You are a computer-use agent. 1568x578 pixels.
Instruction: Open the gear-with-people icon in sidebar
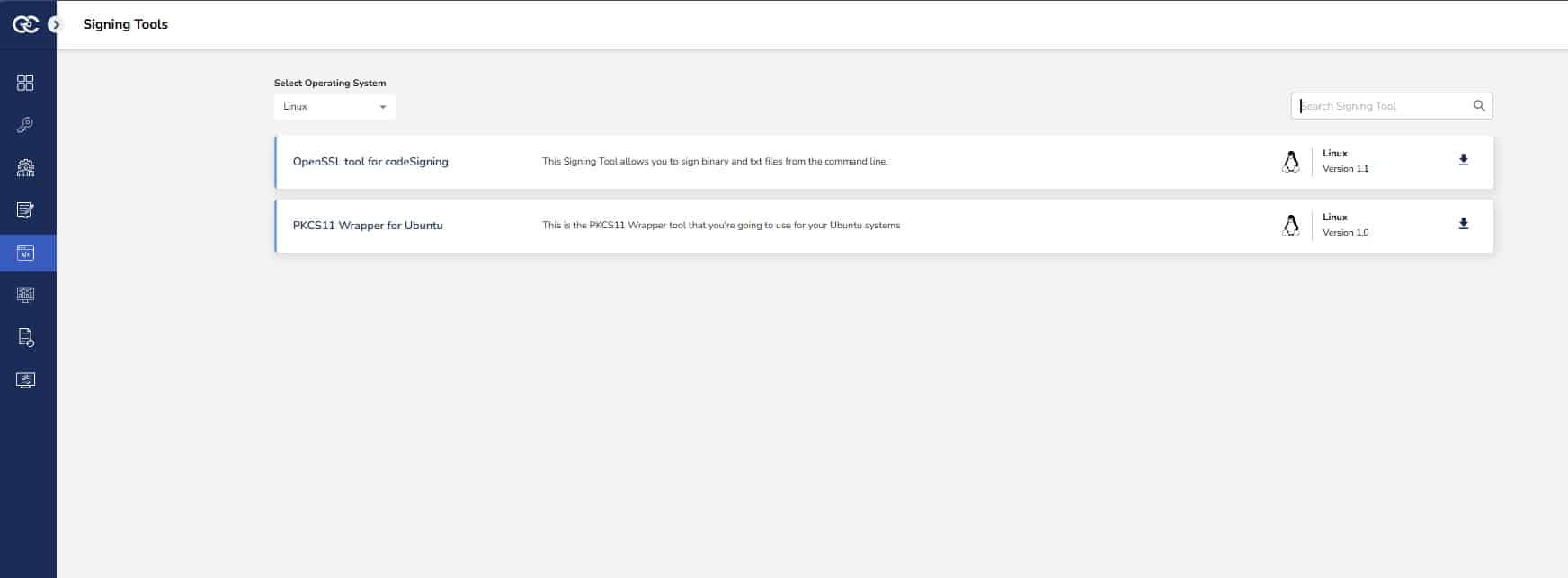tap(25, 168)
